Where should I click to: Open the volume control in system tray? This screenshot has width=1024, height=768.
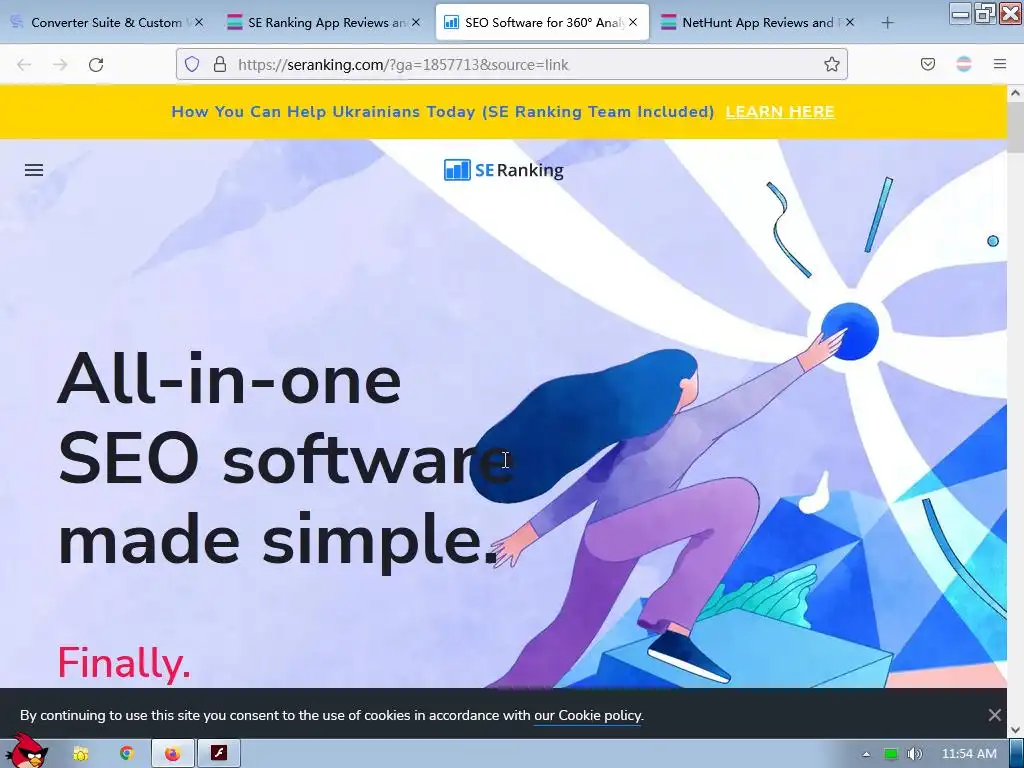[915, 754]
